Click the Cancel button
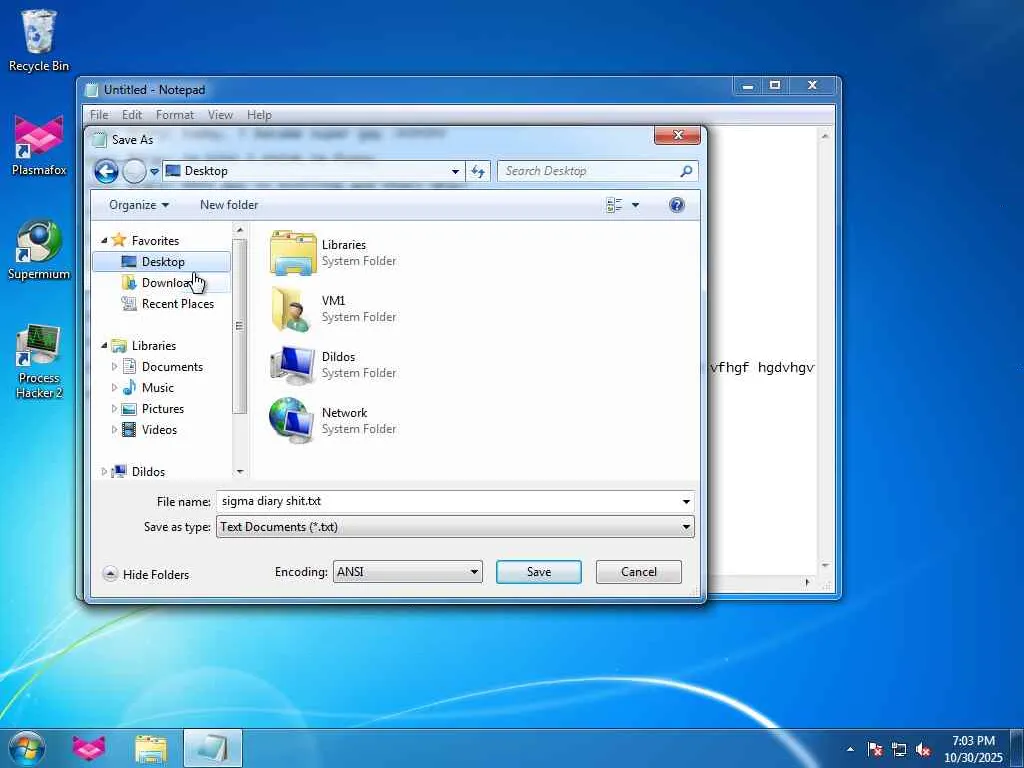This screenshot has width=1024, height=768. tap(639, 571)
